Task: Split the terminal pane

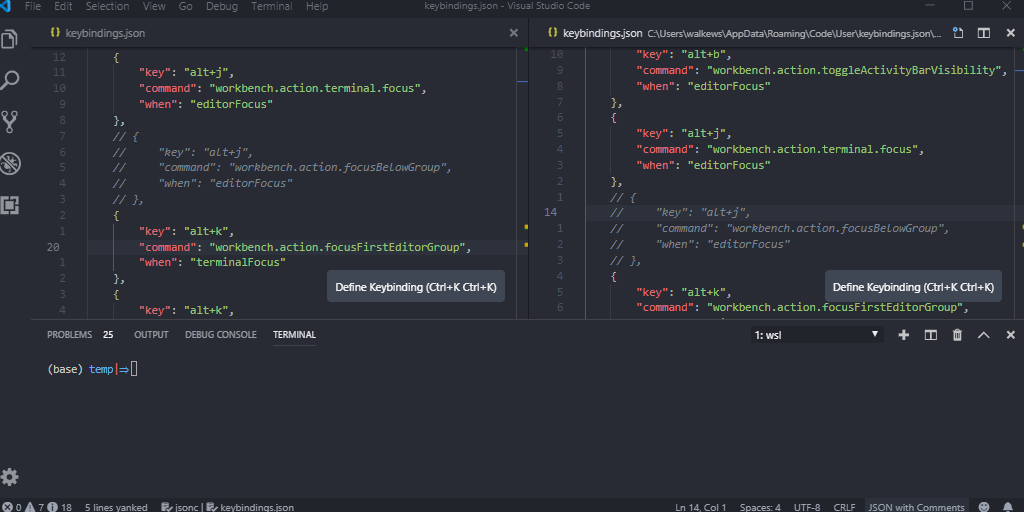Action: point(930,335)
